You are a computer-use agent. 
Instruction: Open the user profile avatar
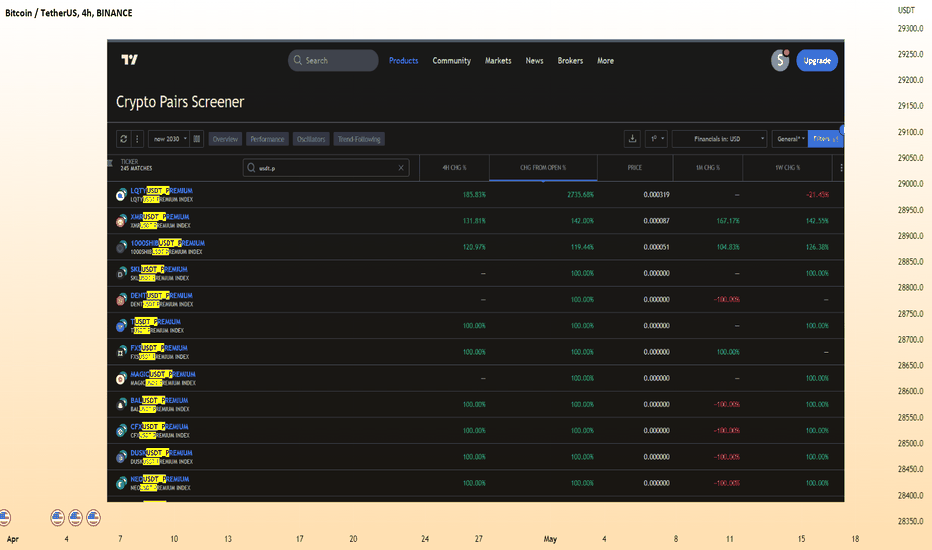pyautogui.click(x=780, y=60)
